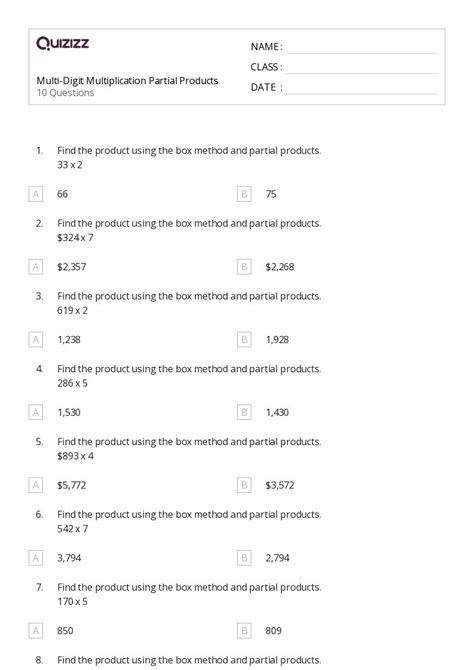474x670 pixels.
Task: Choose box A next to 1,238
Action: 36,340
